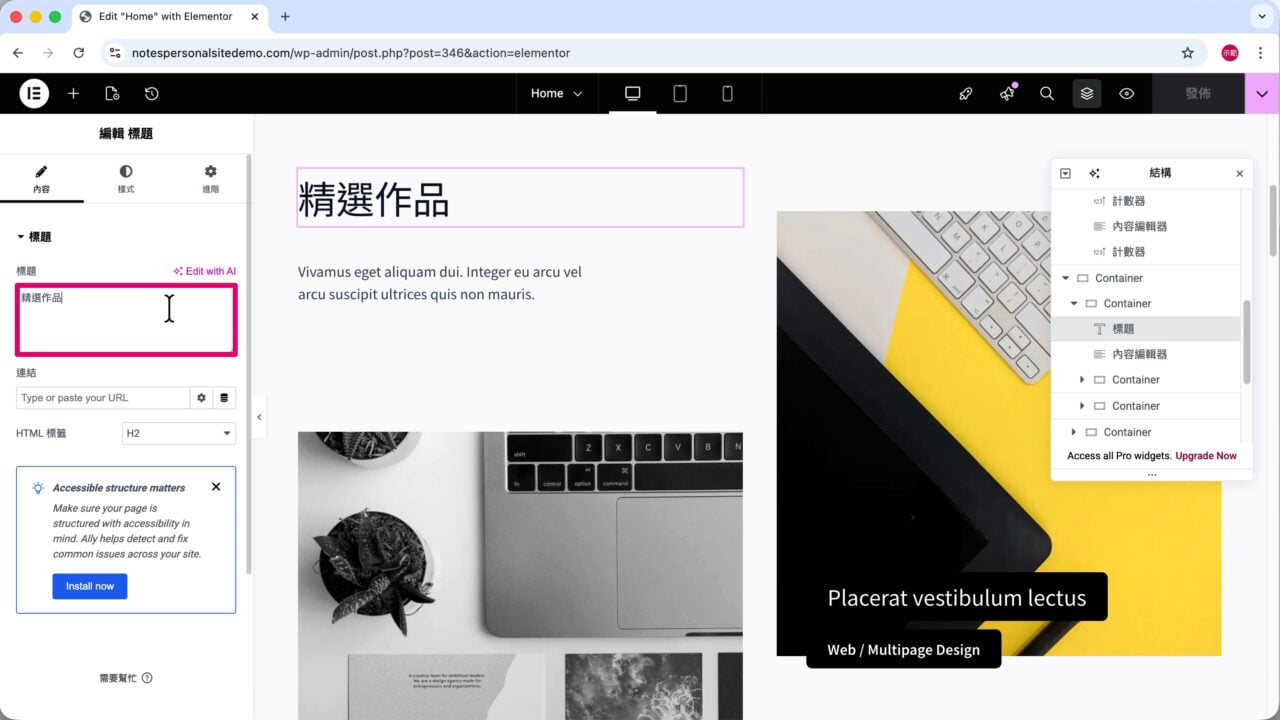
Task: Click the add element plus icon
Action: (73, 93)
